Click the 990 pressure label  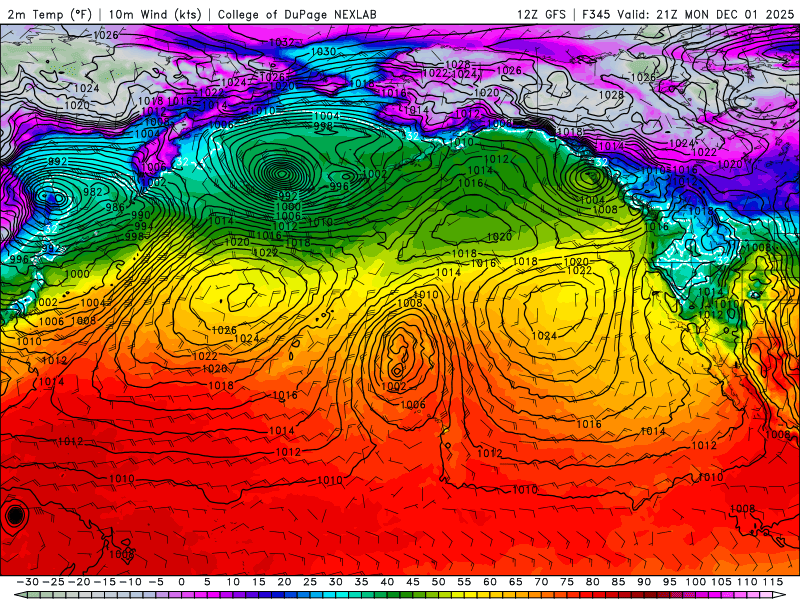coord(140,215)
